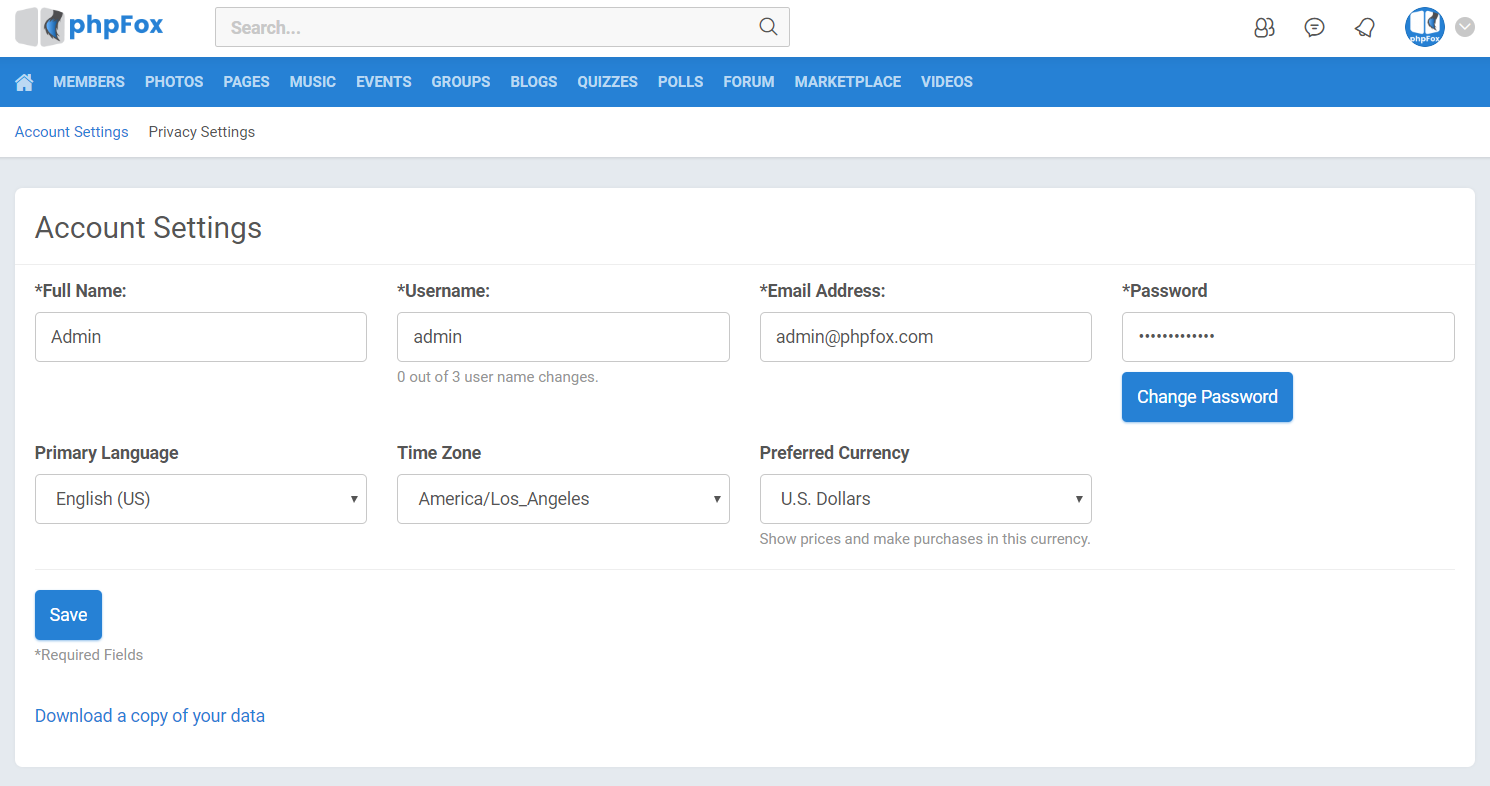Click the Save button

(68, 615)
